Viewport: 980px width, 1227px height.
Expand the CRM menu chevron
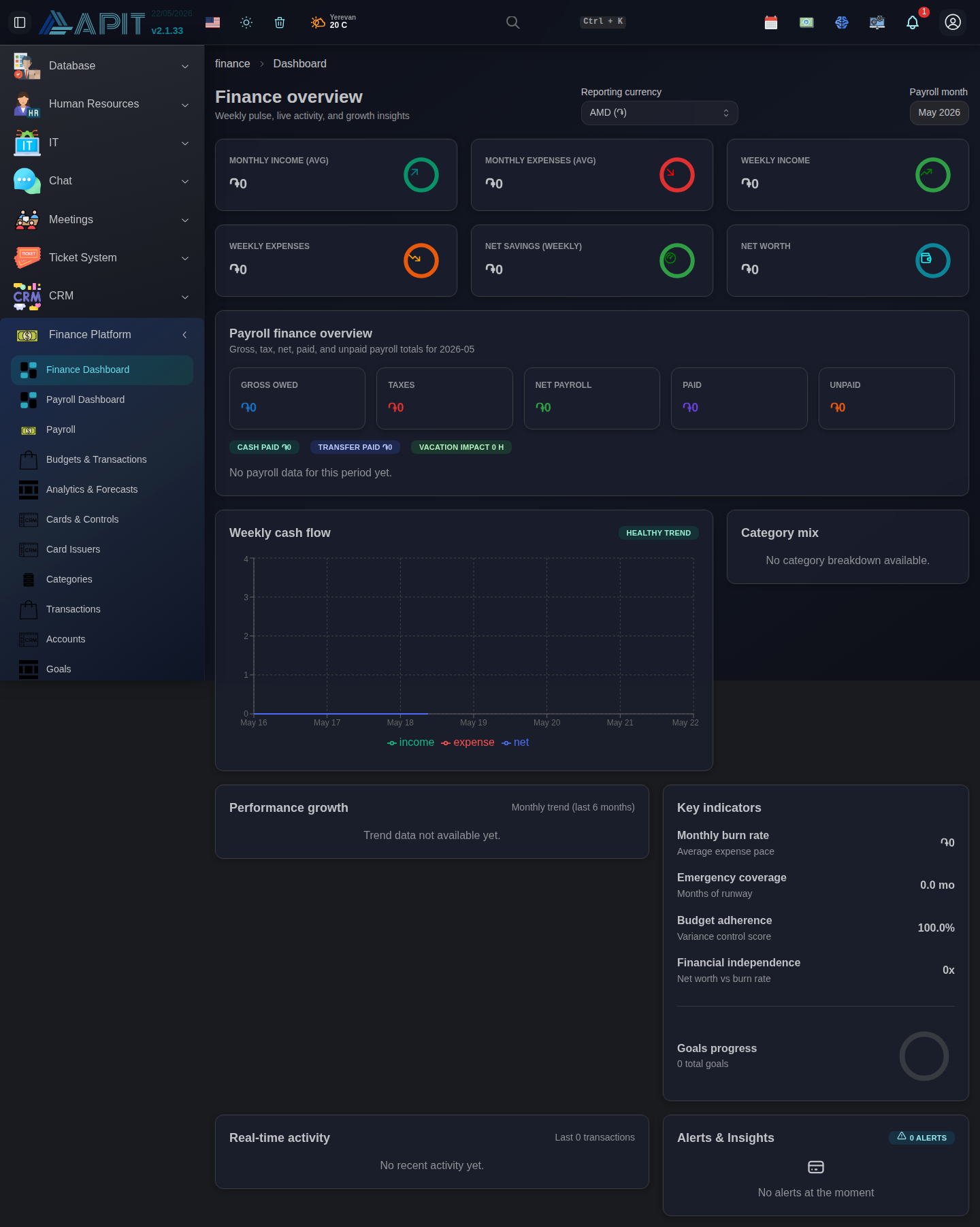[x=185, y=297]
